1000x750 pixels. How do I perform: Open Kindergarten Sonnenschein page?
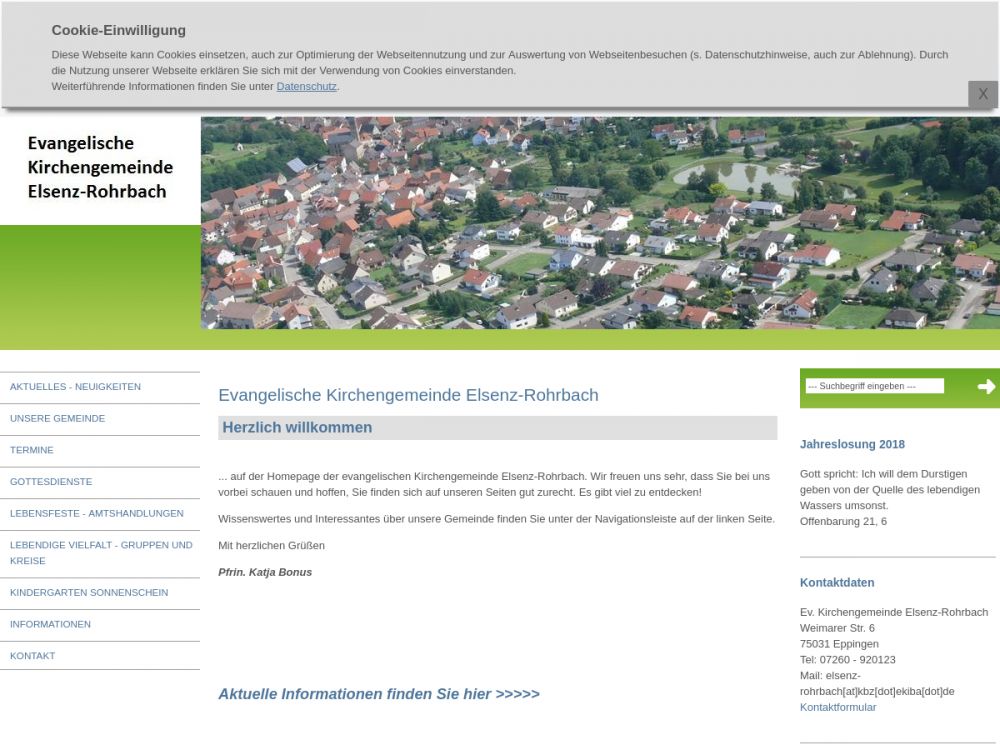(x=89, y=593)
